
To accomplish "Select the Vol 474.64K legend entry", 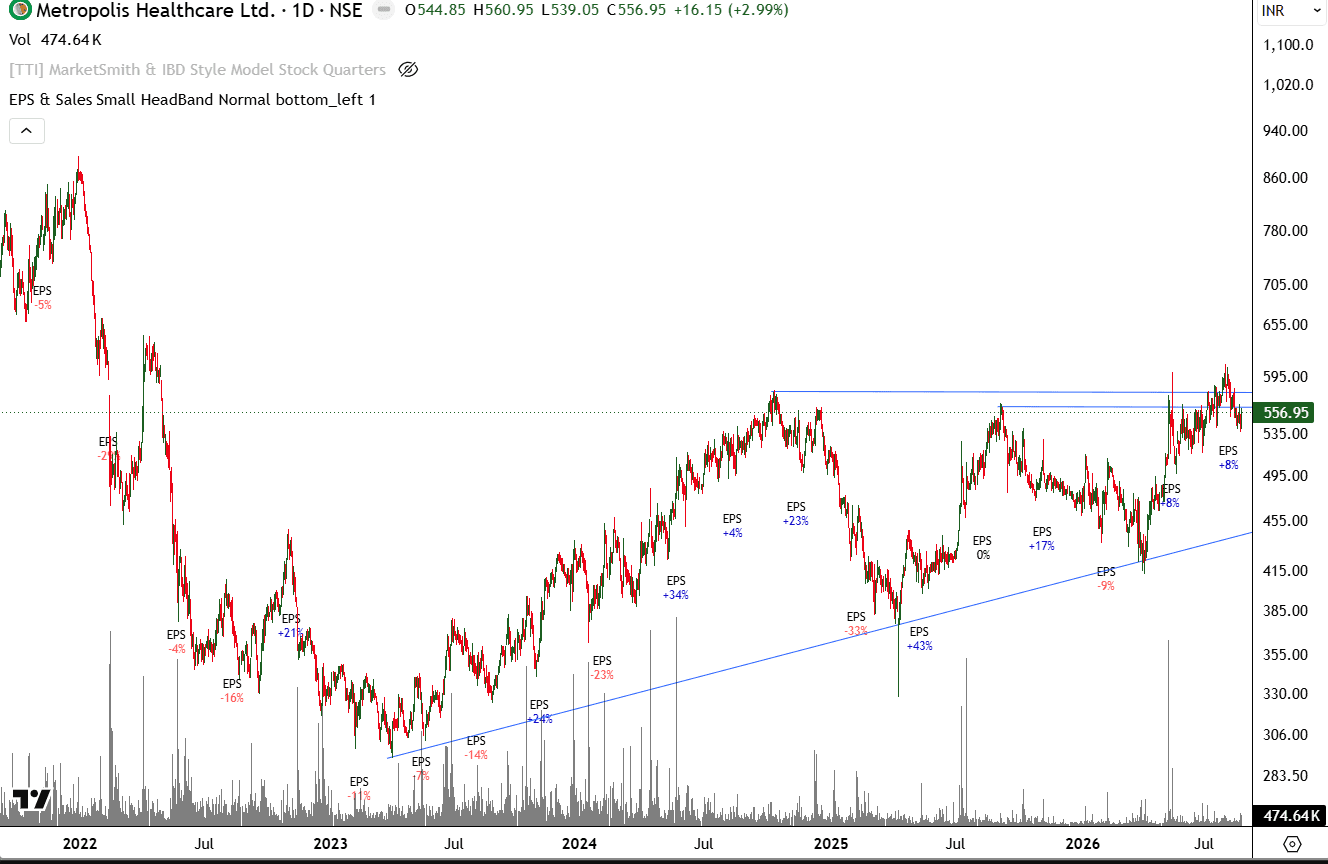I will point(56,40).
